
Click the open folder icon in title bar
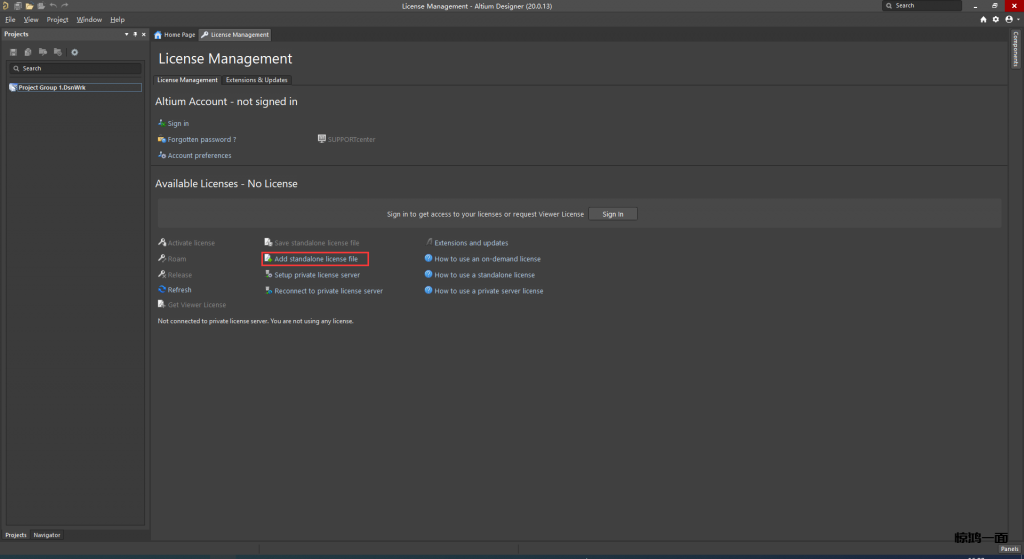click(29, 6)
